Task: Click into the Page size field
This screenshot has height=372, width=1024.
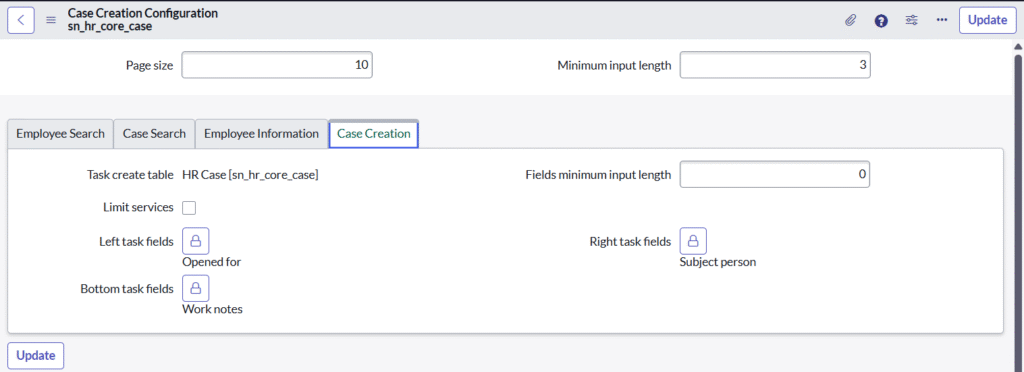Action: [x=277, y=65]
